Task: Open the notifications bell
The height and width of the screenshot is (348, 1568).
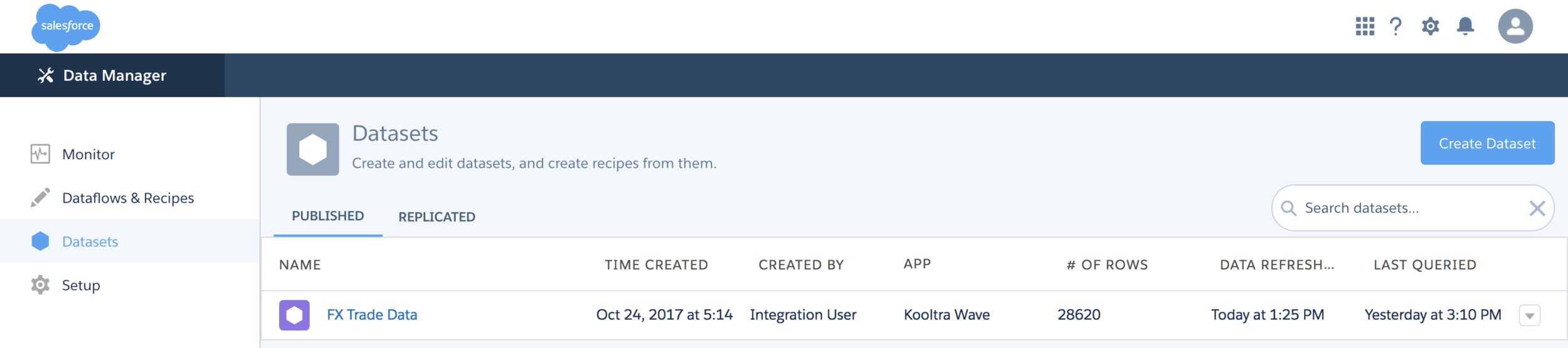Action: (x=1465, y=26)
